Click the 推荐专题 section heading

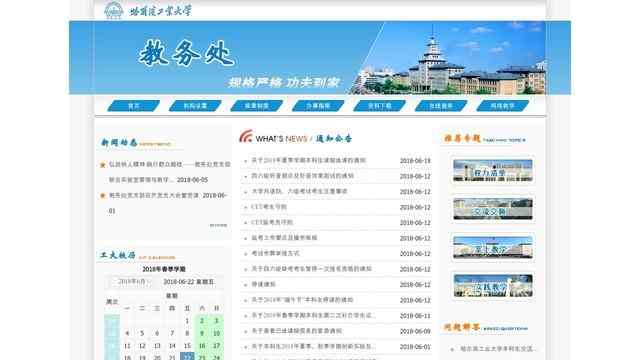(x=462, y=139)
